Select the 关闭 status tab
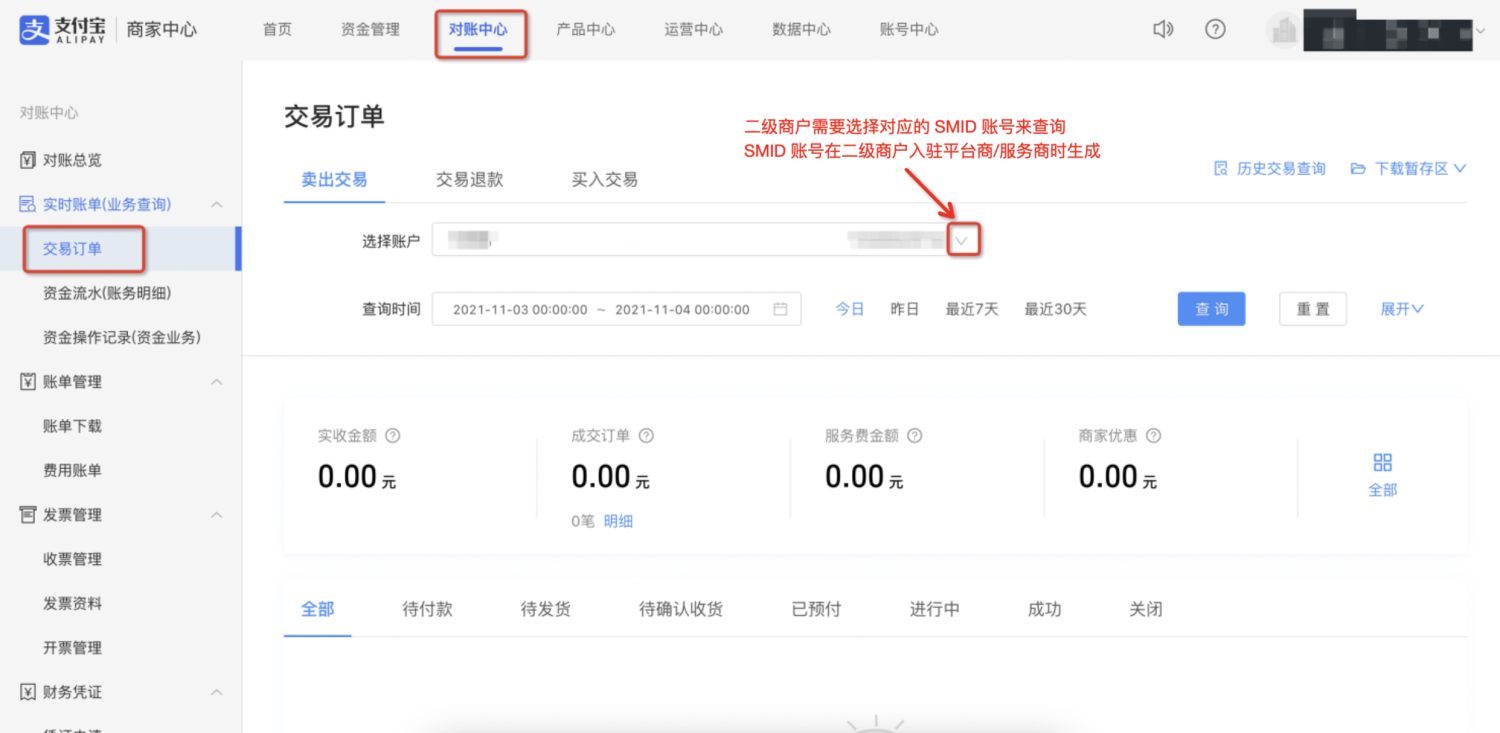Viewport: 1500px width, 733px height. tap(1146, 609)
